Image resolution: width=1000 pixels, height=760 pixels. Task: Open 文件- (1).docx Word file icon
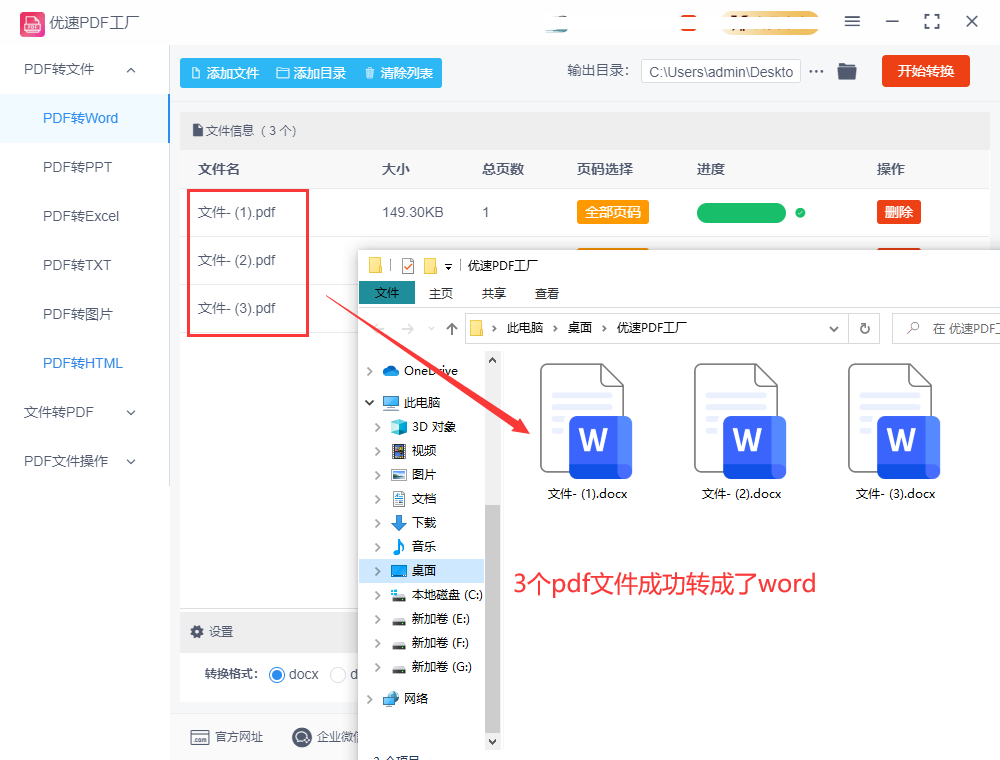[586, 421]
